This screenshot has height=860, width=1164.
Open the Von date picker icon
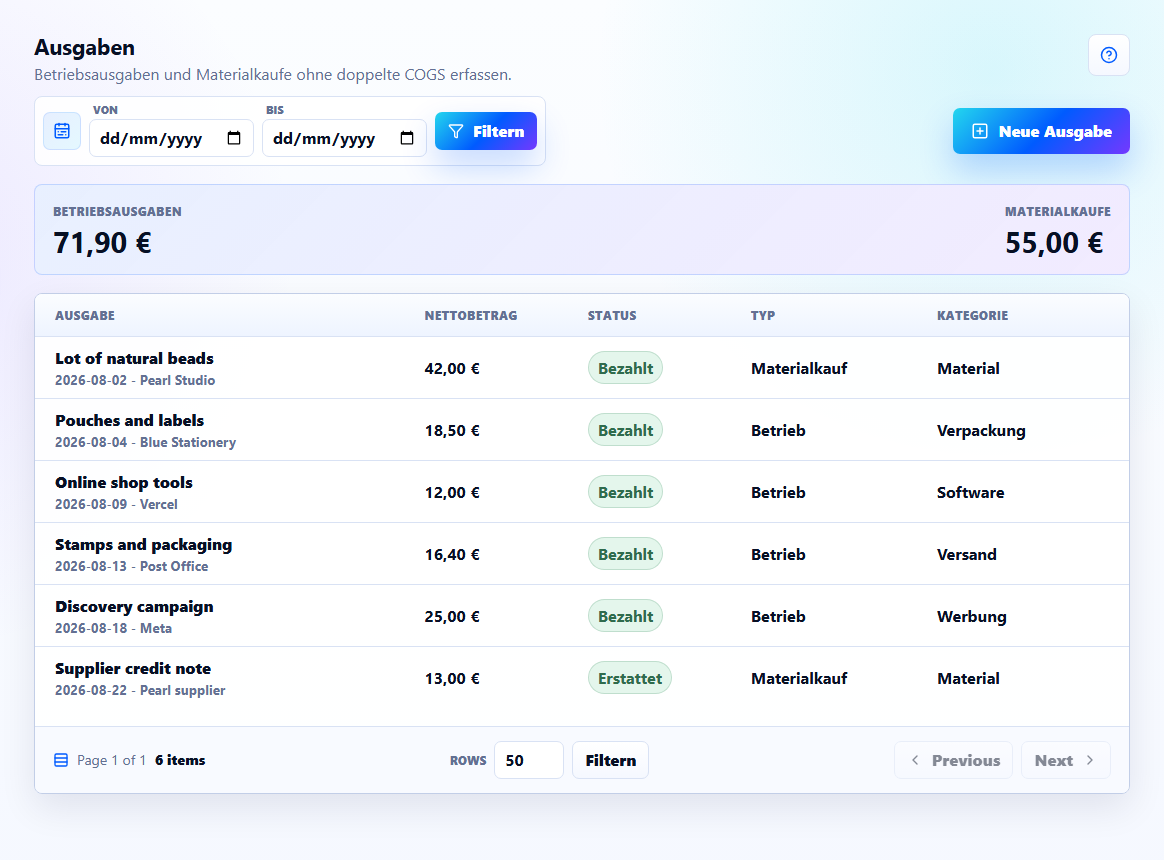coord(234,138)
